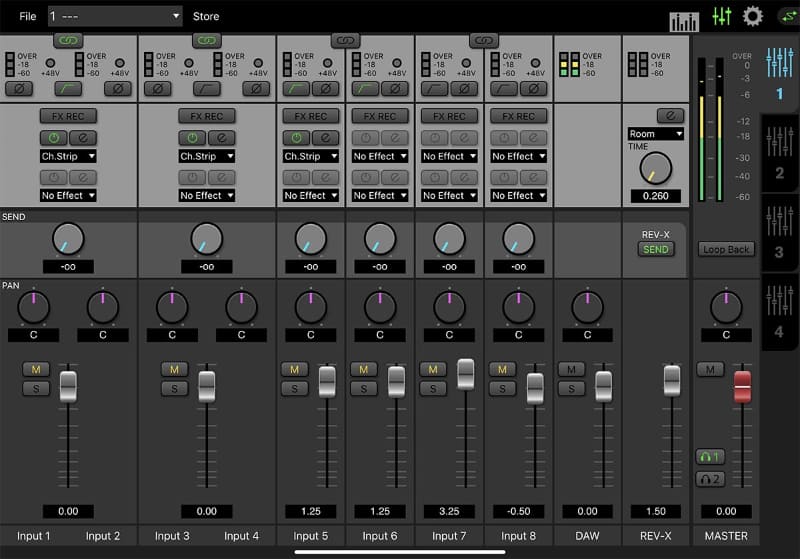Toggle high-pass filter on Input 3/4 strip
Screen dimensions: 800x559
pyautogui.click(x=207, y=89)
